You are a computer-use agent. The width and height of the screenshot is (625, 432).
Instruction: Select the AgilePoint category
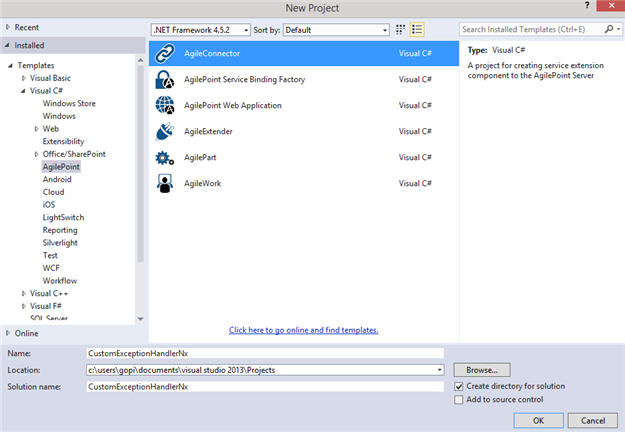coord(61,167)
